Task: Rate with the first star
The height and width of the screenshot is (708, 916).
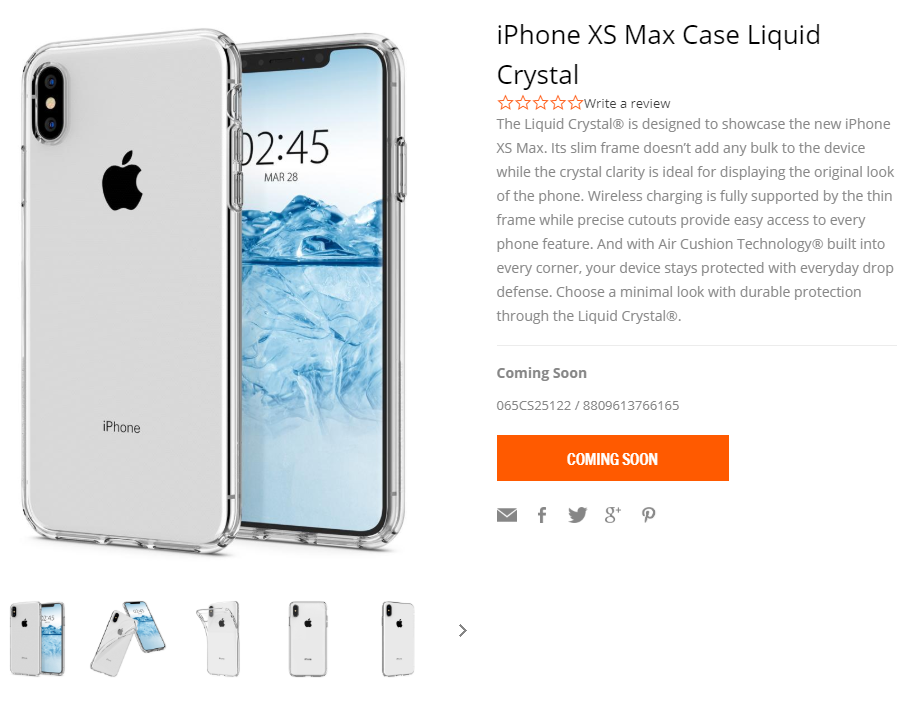Action: (505, 103)
